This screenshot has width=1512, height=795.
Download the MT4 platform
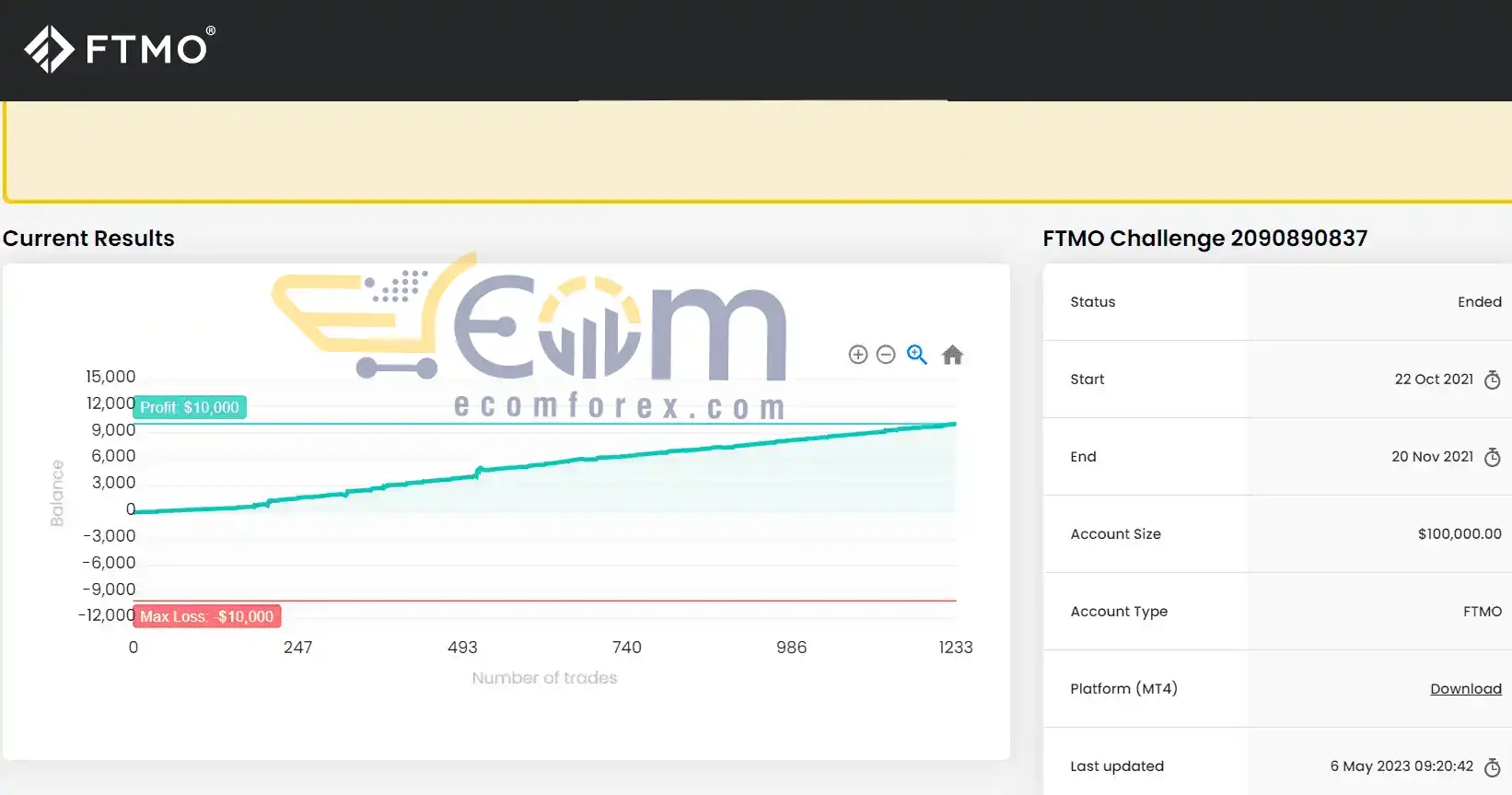point(1466,689)
